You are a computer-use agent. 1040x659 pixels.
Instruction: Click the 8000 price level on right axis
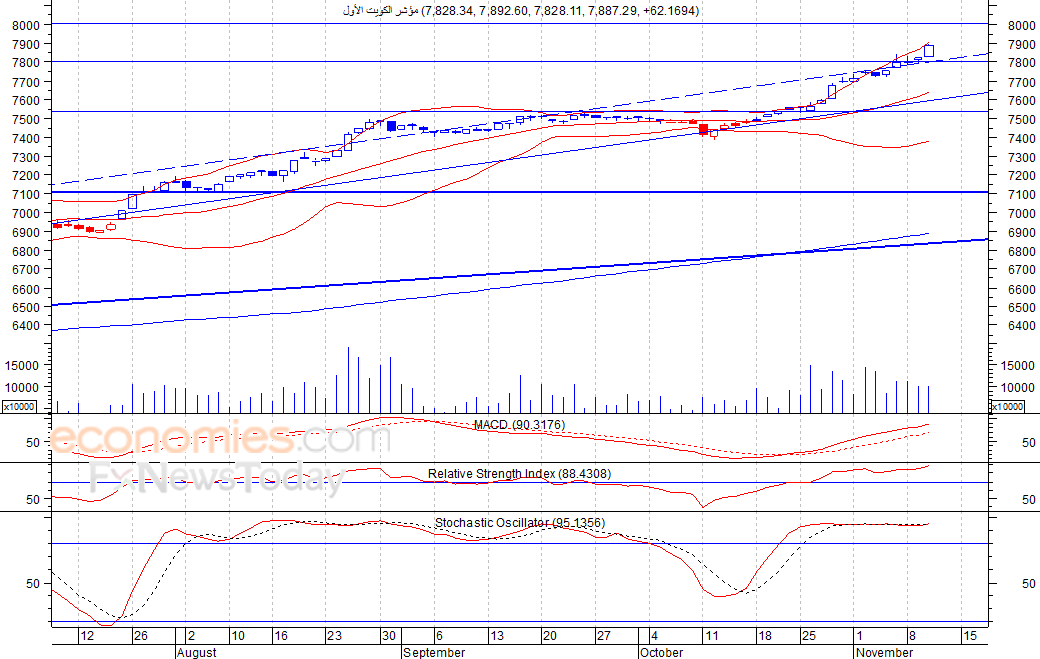(1021, 25)
